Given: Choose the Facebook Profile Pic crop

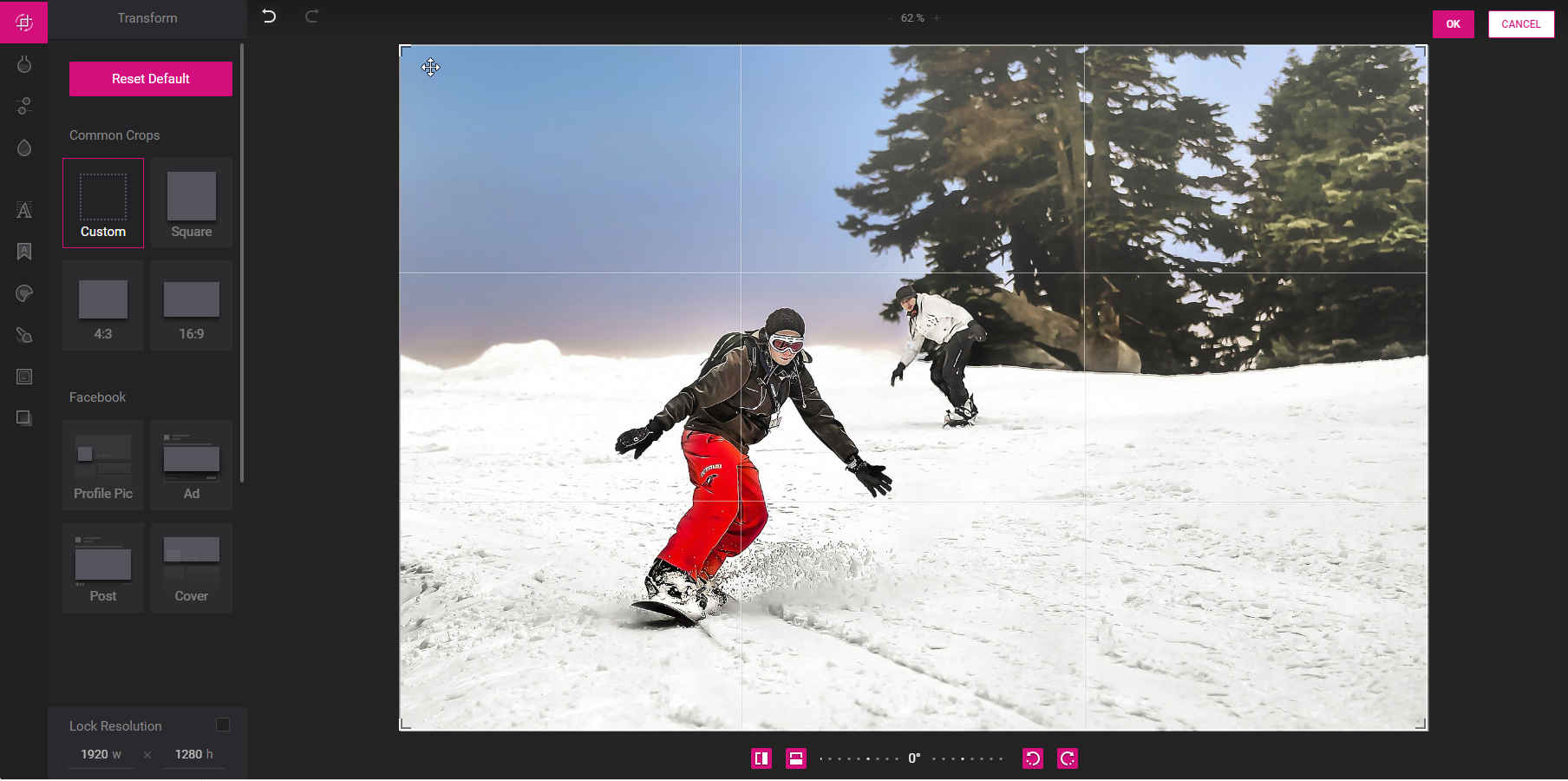Looking at the screenshot, I should [x=103, y=465].
